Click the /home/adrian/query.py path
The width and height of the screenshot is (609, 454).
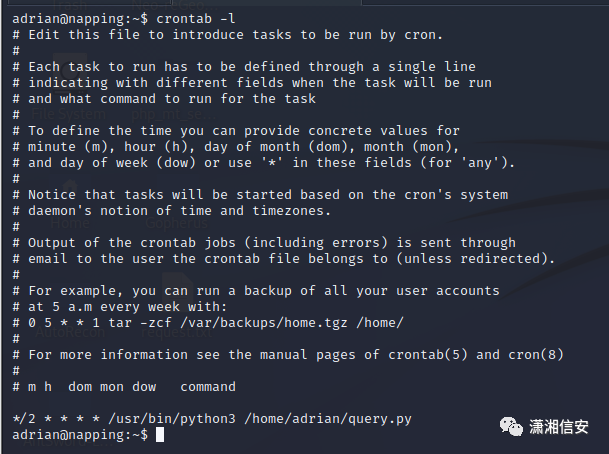tap(328, 419)
